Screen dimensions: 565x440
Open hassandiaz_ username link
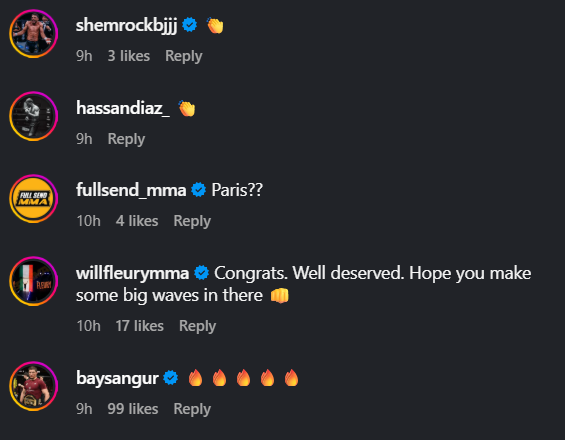(123, 108)
